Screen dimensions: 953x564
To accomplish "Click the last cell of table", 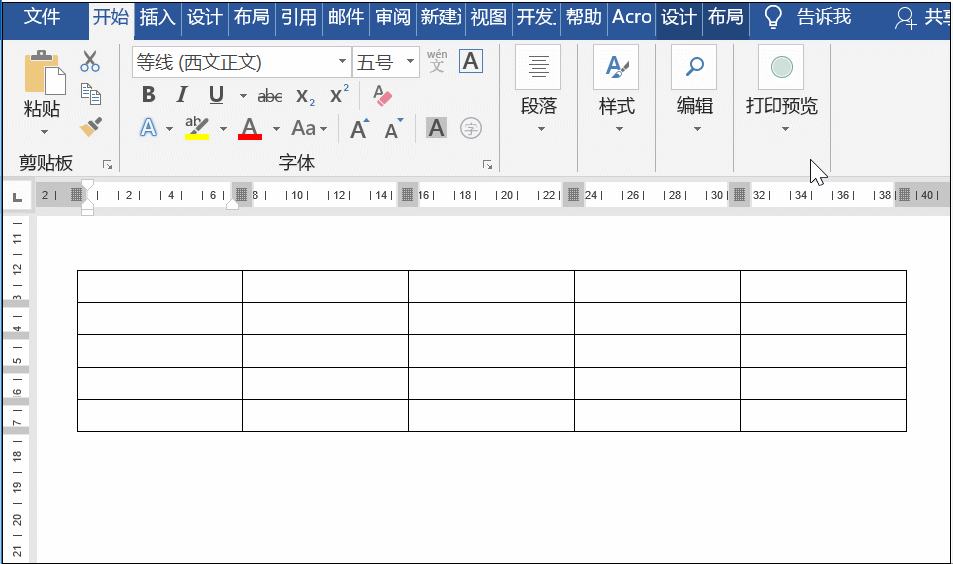I will 824,416.
